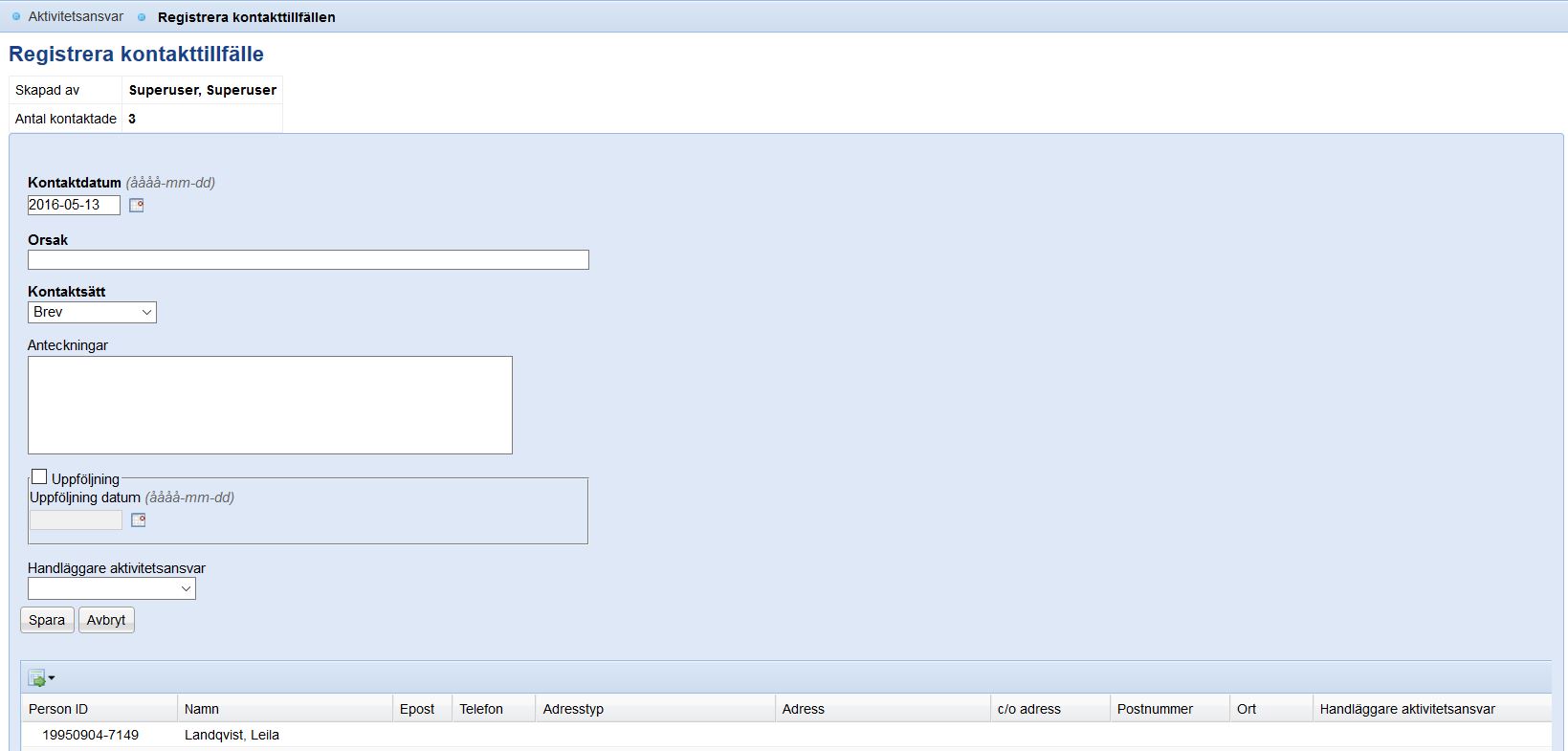This screenshot has height=751, width=1568.
Task: Sort by Epost column header
Action: pyautogui.click(x=423, y=709)
